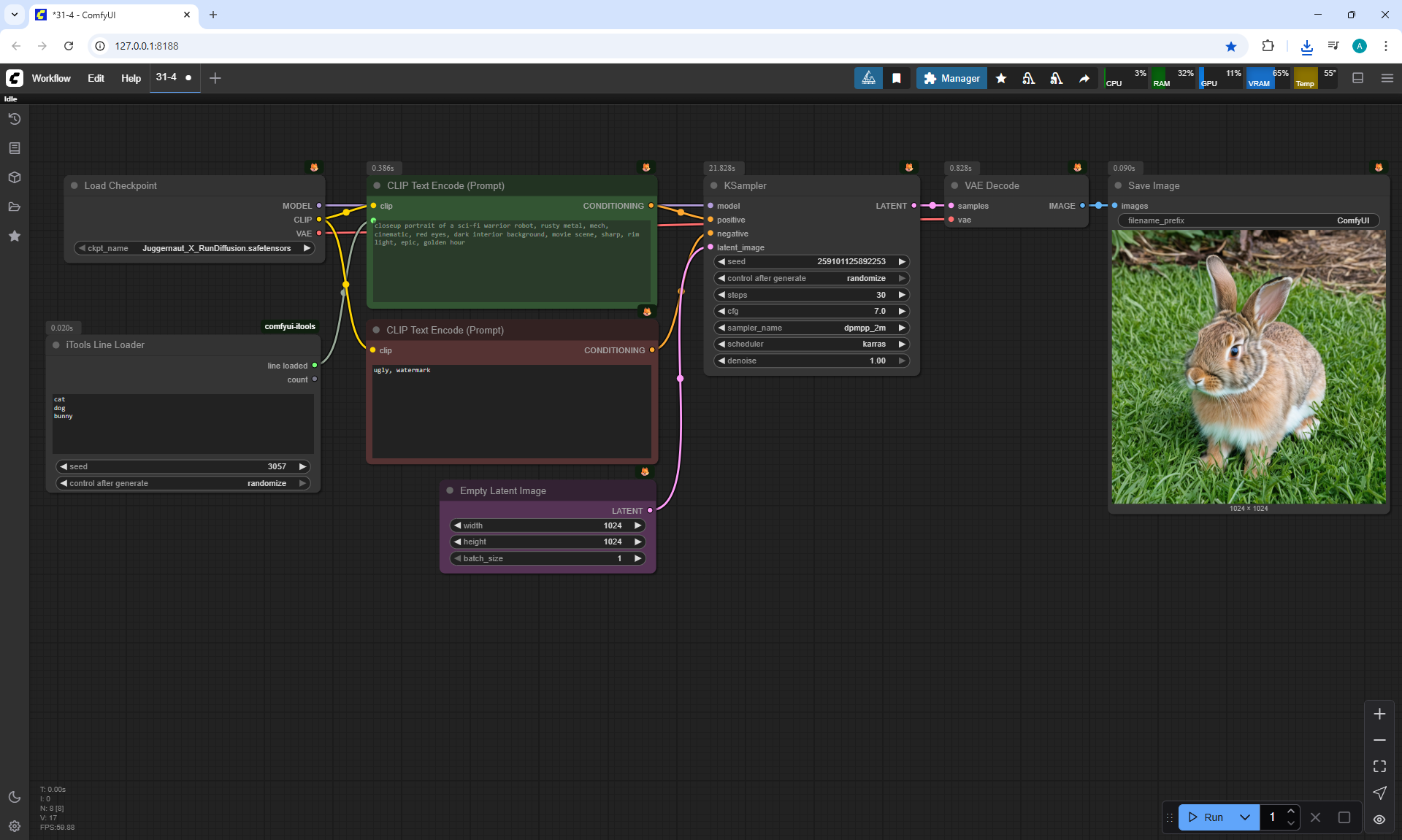
Task: Click the share arrow icon in toolbar
Action: pyautogui.click(x=1084, y=78)
